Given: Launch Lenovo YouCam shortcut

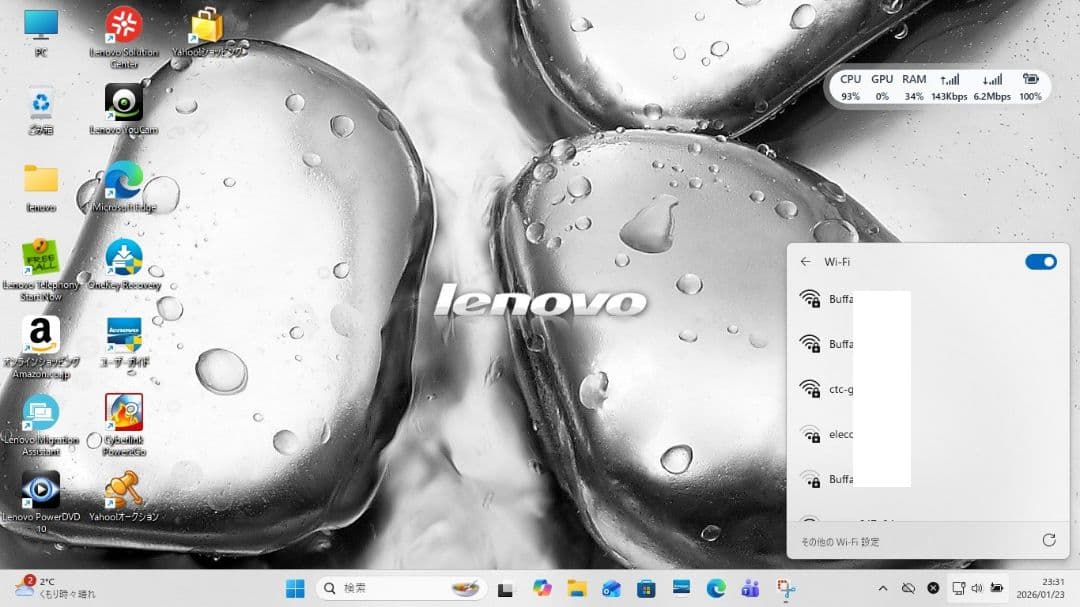Looking at the screenshot, I should click(124, 109).
